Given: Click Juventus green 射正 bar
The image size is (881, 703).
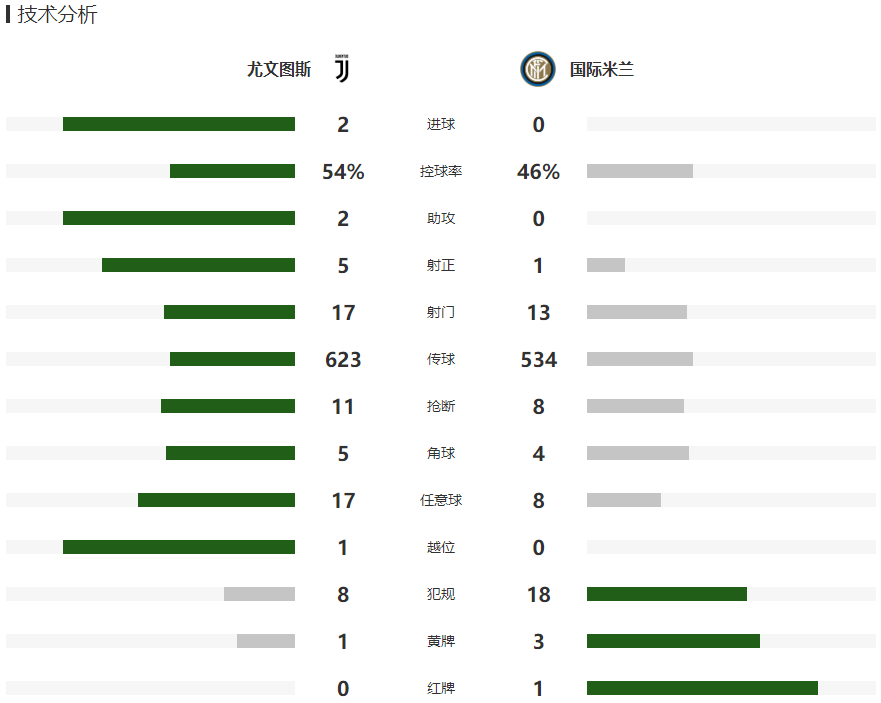Looking at the screenshot, I should [x=198, y=265].
